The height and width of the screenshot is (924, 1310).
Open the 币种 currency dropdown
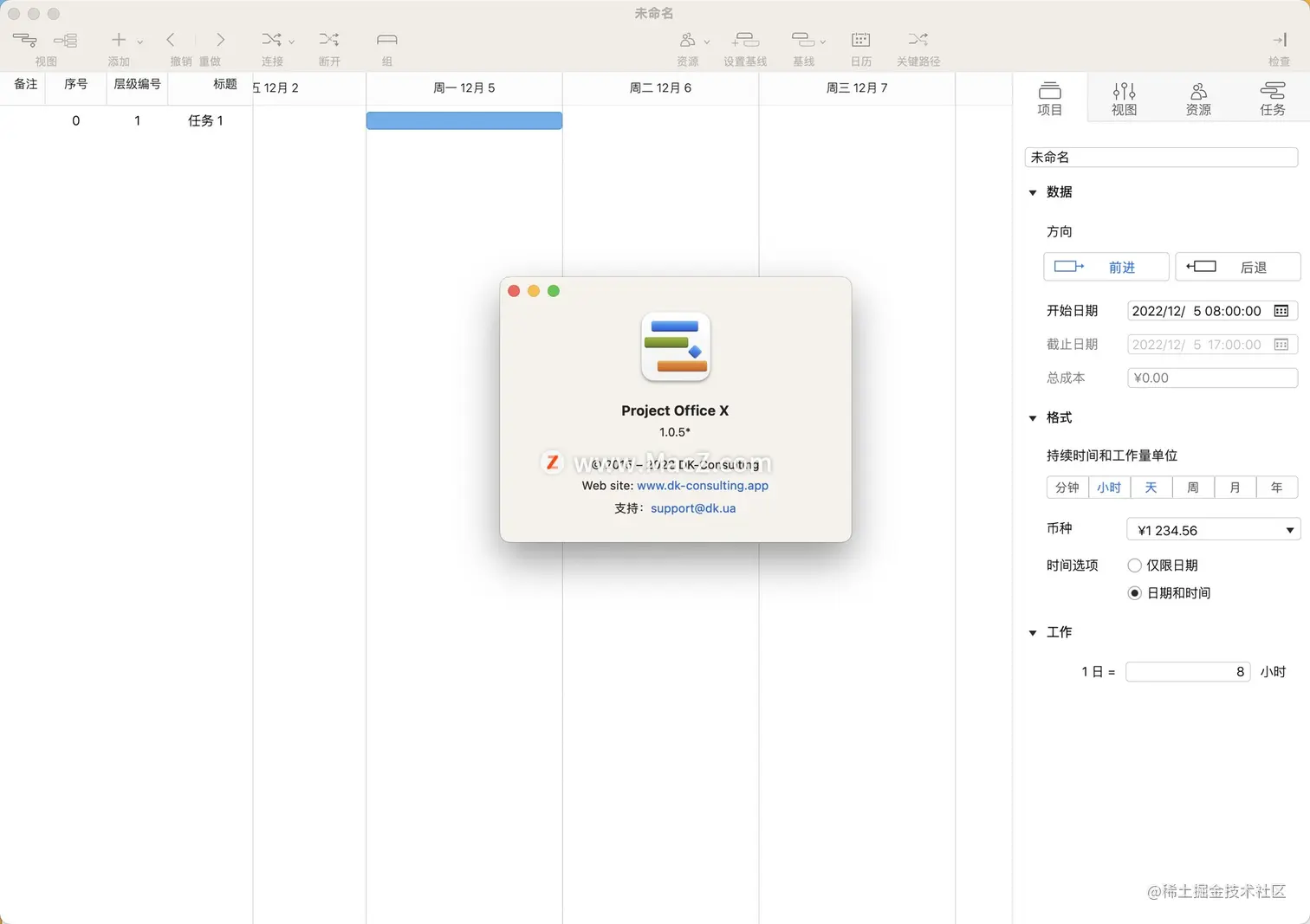point(1213,530)
